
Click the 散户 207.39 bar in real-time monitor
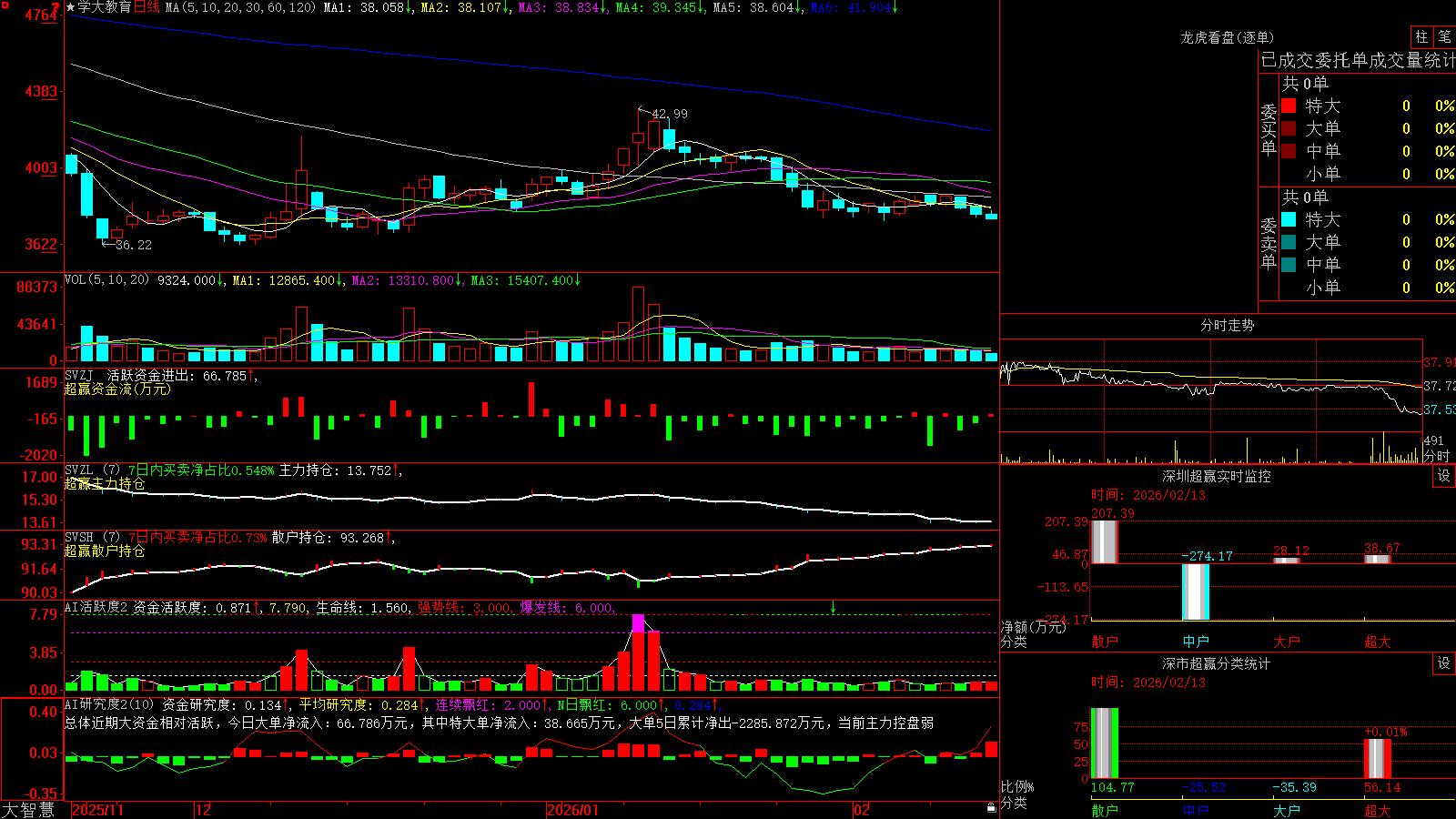(1105, 541)
